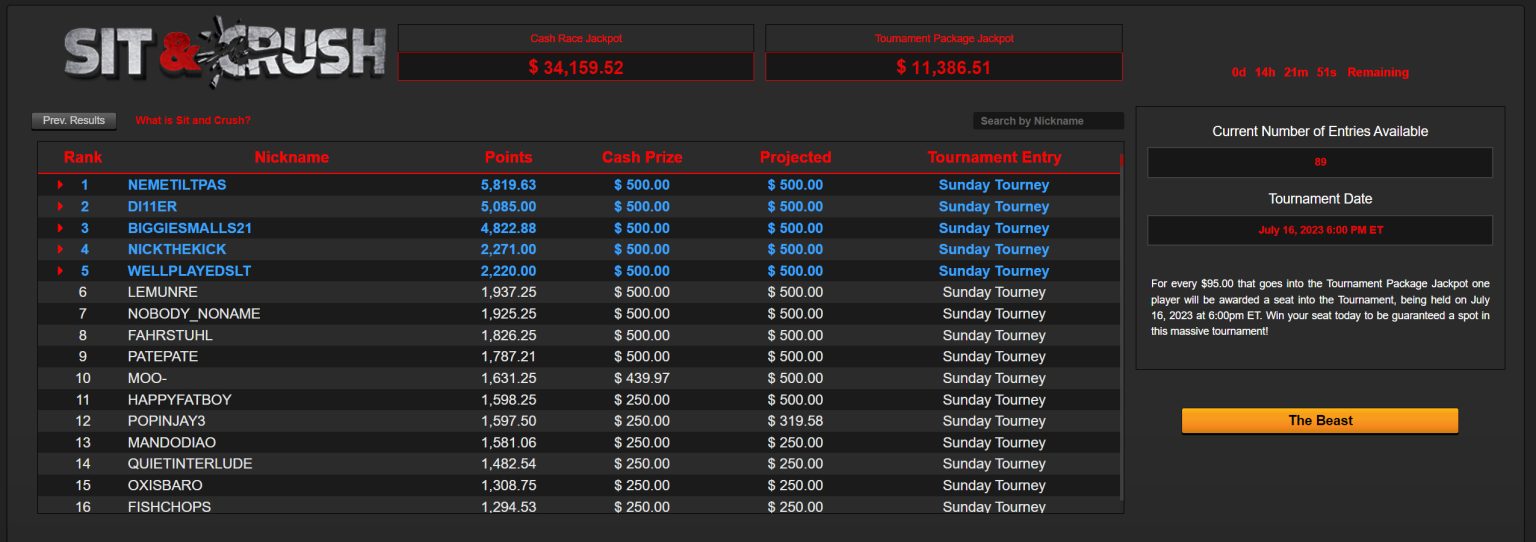Select the NEMETILTPAS nickname
This screenshot has width=1536, height=542.
click(x=176, y=185)
